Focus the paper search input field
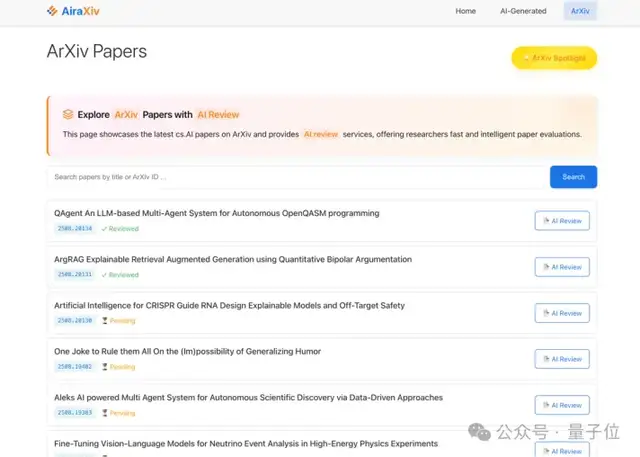This screenshot has width=640, height=457. click(298, 177)
